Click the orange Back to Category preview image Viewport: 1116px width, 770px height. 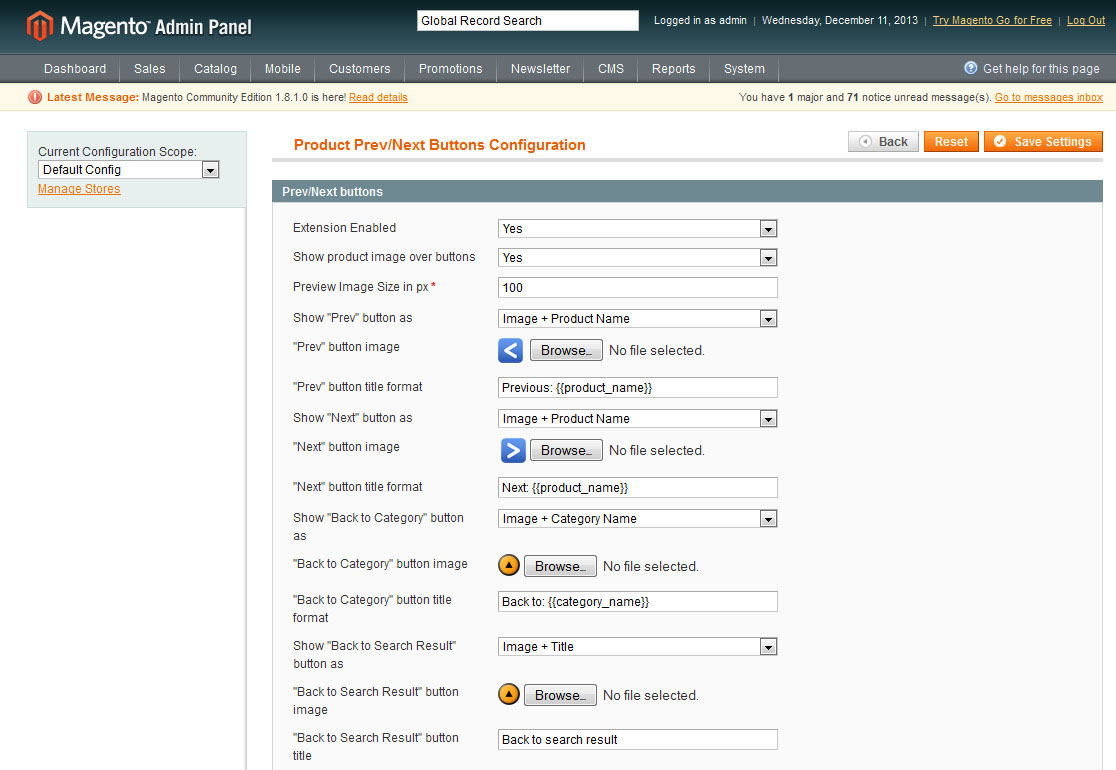pos(509,566)
